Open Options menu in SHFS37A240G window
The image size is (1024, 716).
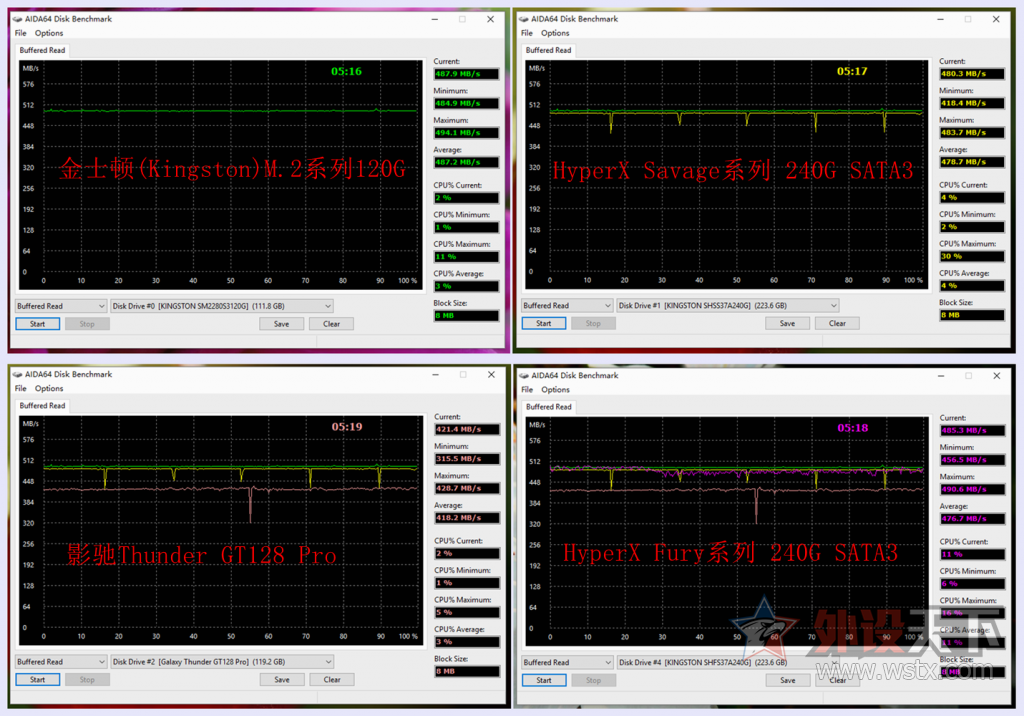click(555, 390)
